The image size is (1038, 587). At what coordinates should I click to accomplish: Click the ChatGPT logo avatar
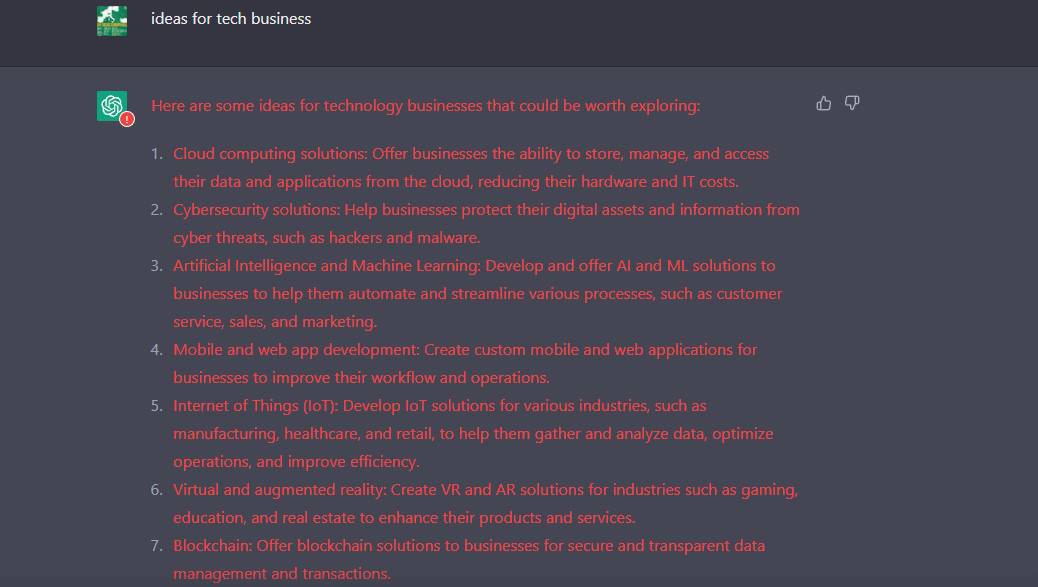click(111, 105)
